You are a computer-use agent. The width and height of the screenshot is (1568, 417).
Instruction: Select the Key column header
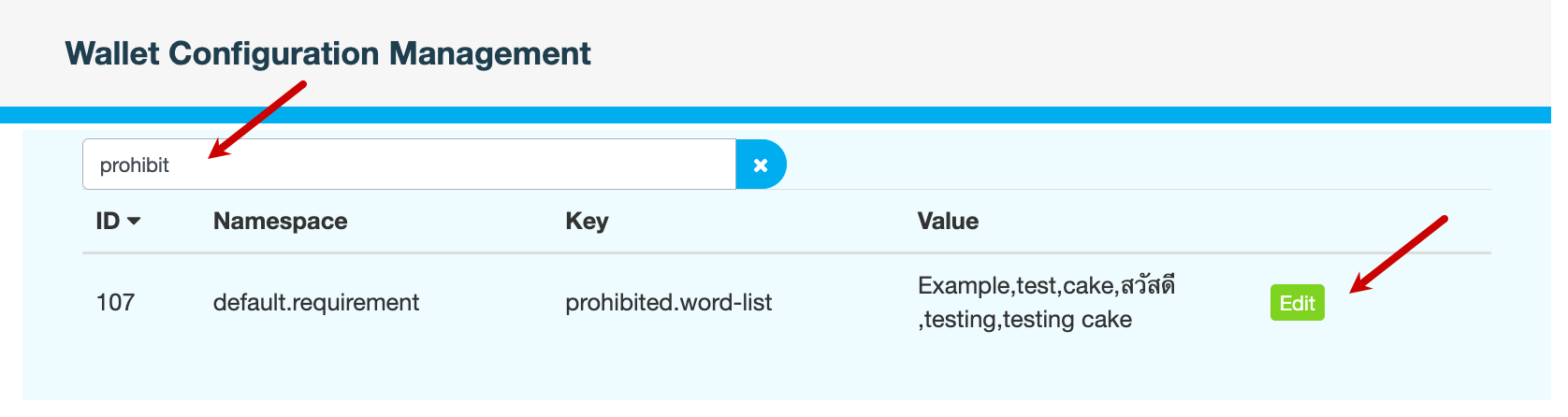[587, 222]
